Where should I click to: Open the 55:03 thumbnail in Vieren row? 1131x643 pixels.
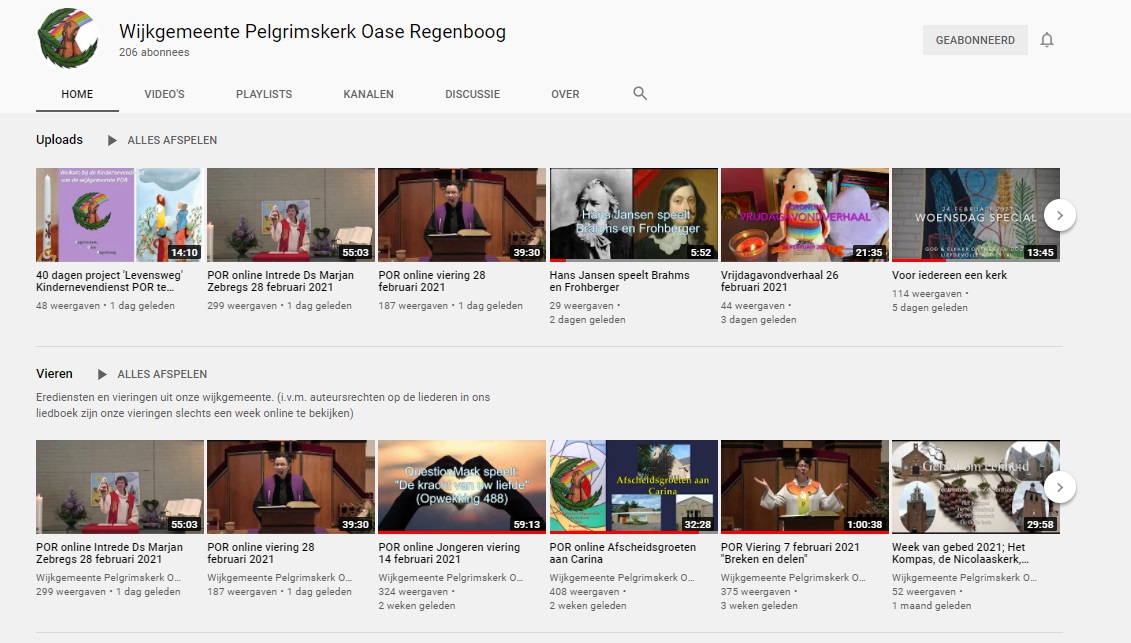(120, 487)
